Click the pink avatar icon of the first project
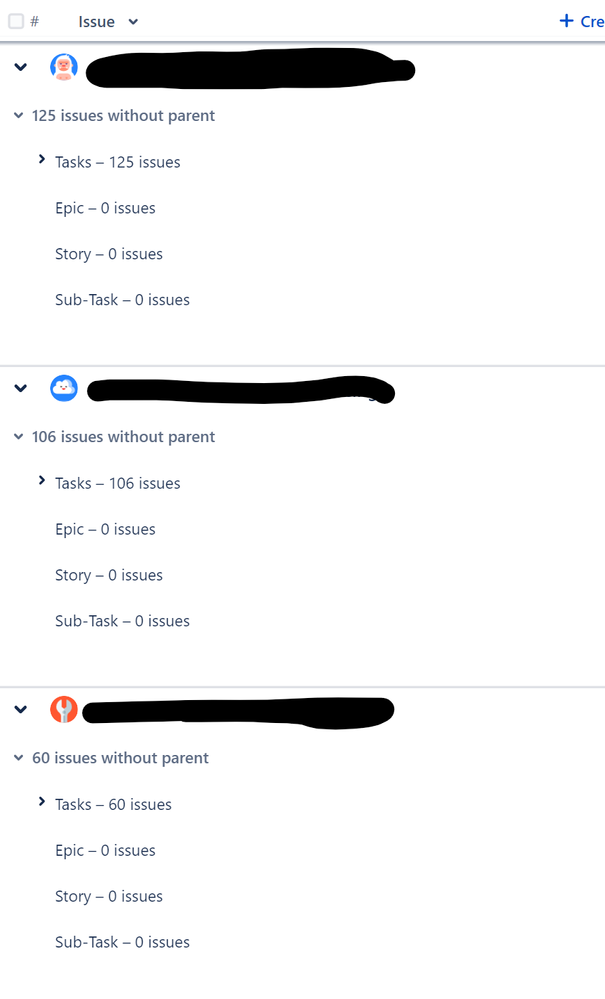The height and width of the screenshot is (999, 605). coord(64,67)
